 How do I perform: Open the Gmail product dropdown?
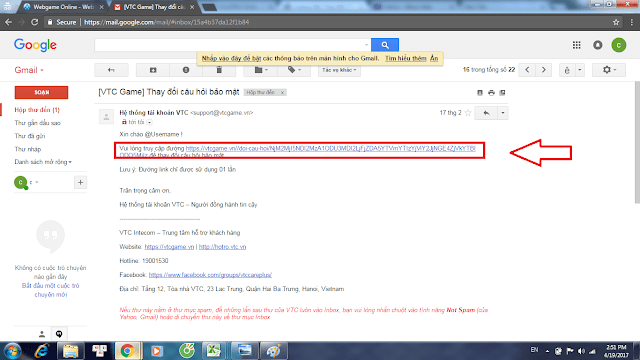29,70
